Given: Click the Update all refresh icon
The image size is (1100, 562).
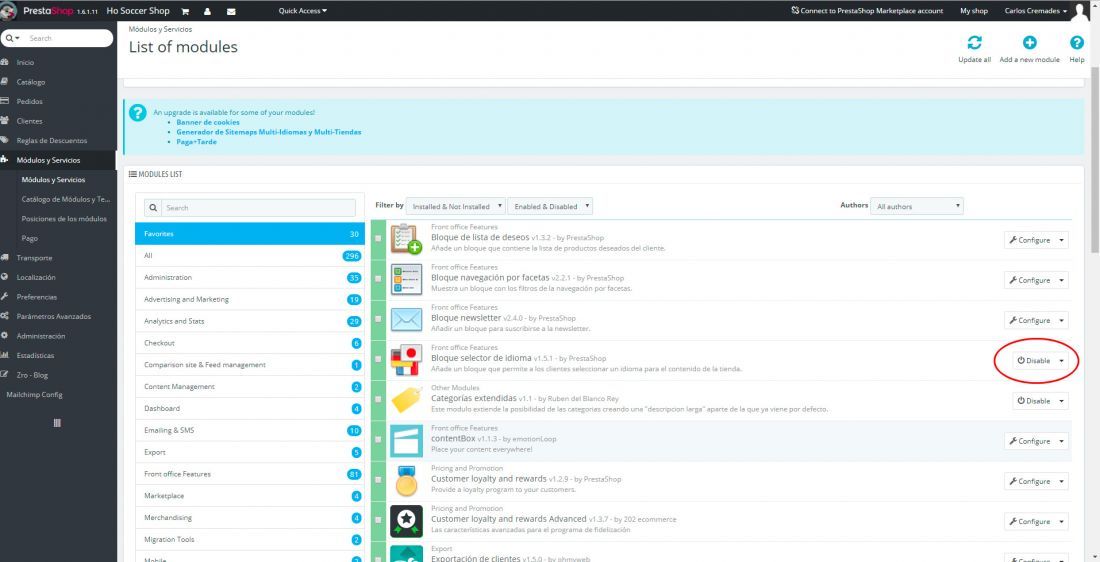Looking at the screenshot, I should click(x=974, y=43).
